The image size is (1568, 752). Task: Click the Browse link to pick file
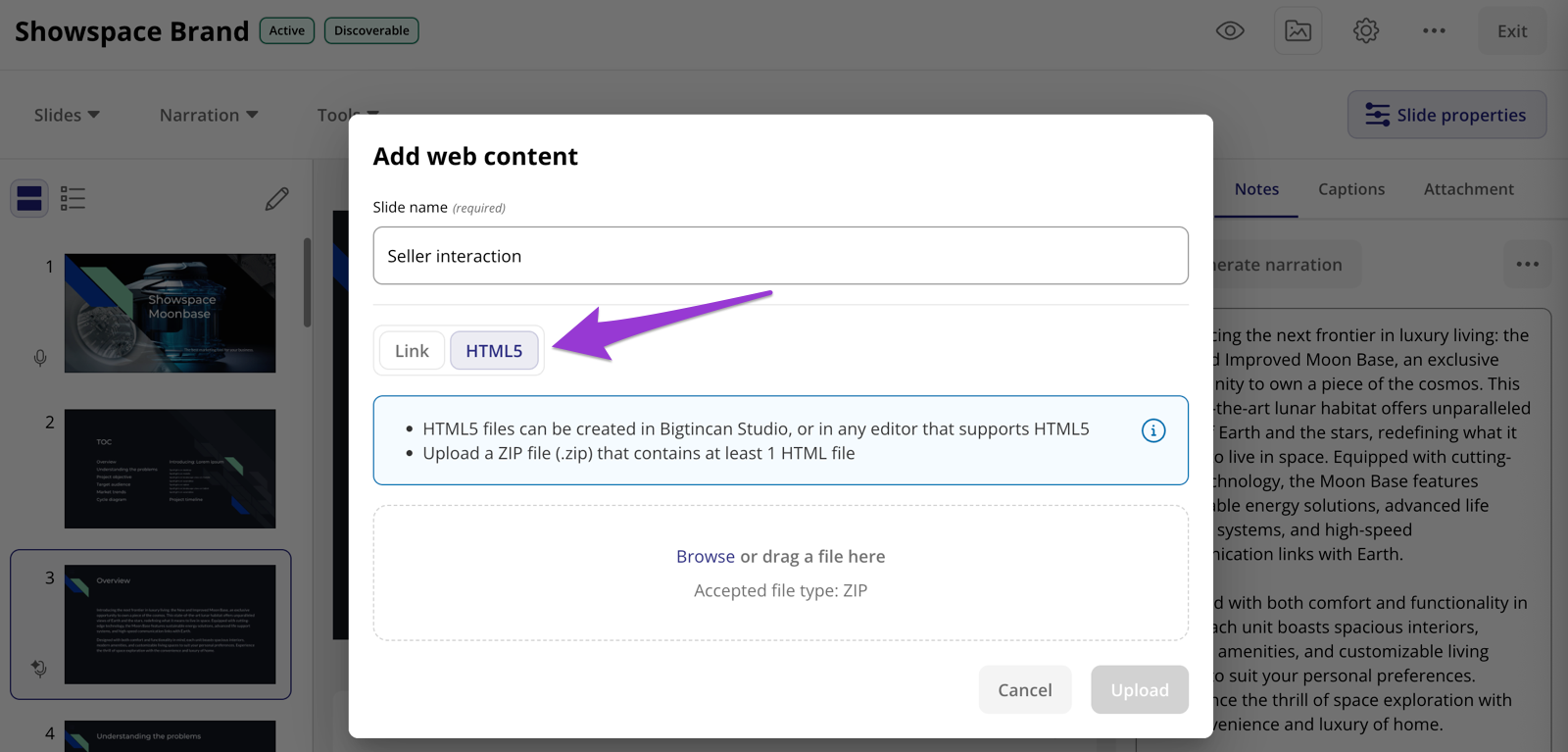[705, 556]
